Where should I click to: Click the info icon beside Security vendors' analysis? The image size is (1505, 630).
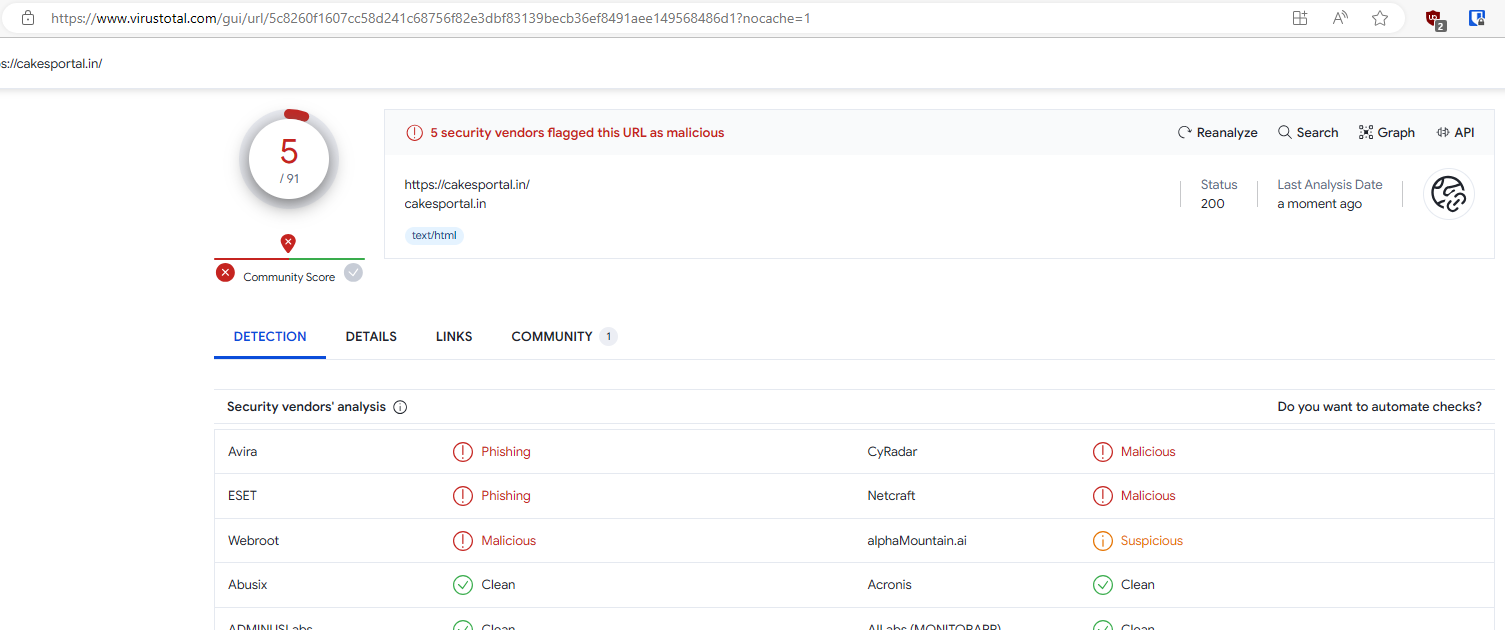400,407
